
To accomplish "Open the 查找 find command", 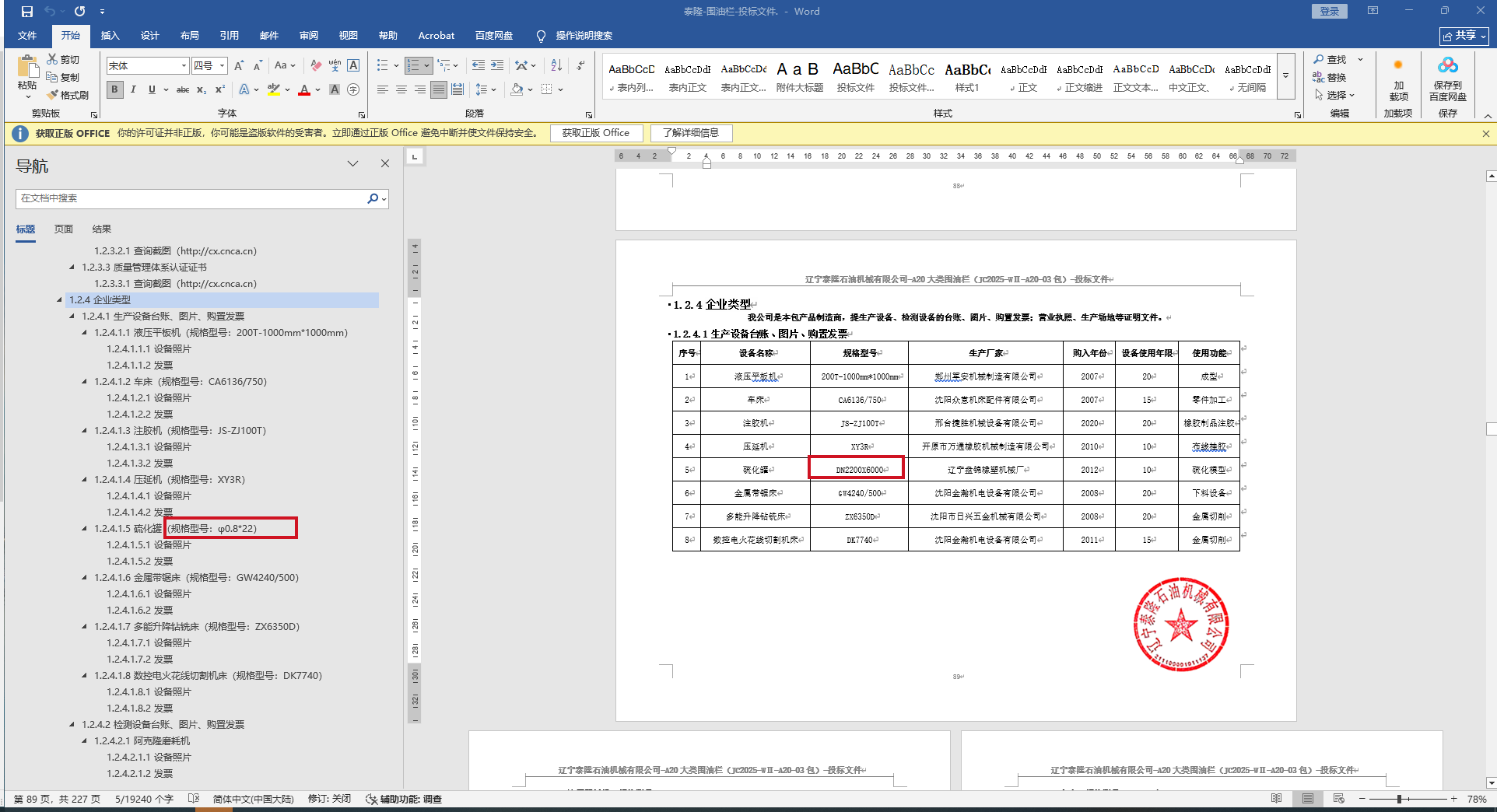I will coord(1330,59).
